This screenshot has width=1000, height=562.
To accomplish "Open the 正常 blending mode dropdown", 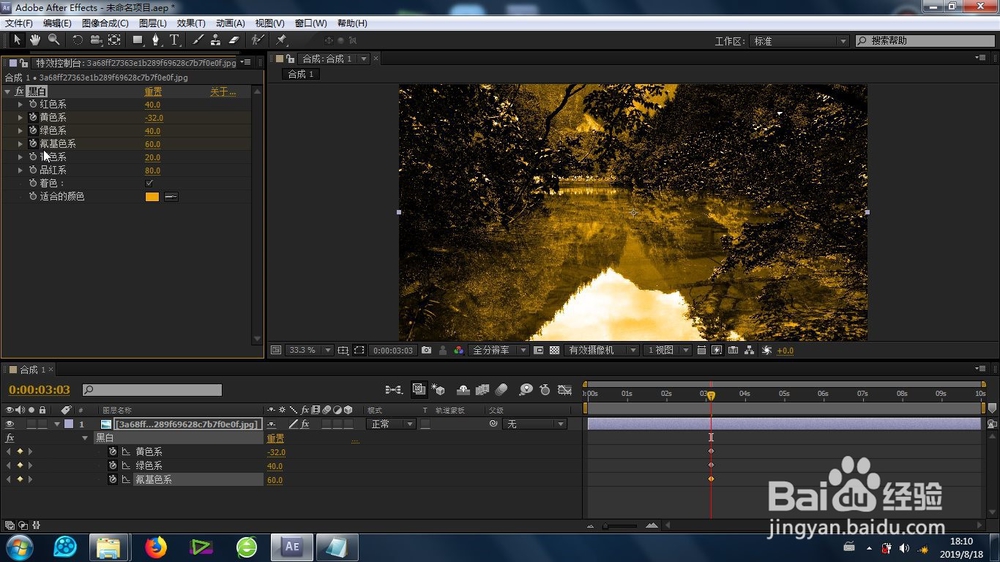I will pos(391,424).
